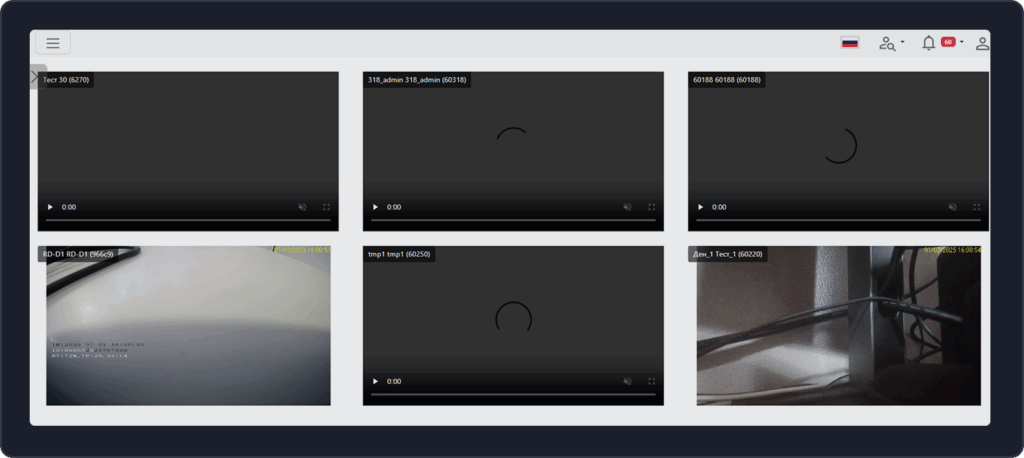The width and height of the screenshot is (1024, 458).
Task: Enter fullscreen on the tmp1 video
Action: point(652,381)
